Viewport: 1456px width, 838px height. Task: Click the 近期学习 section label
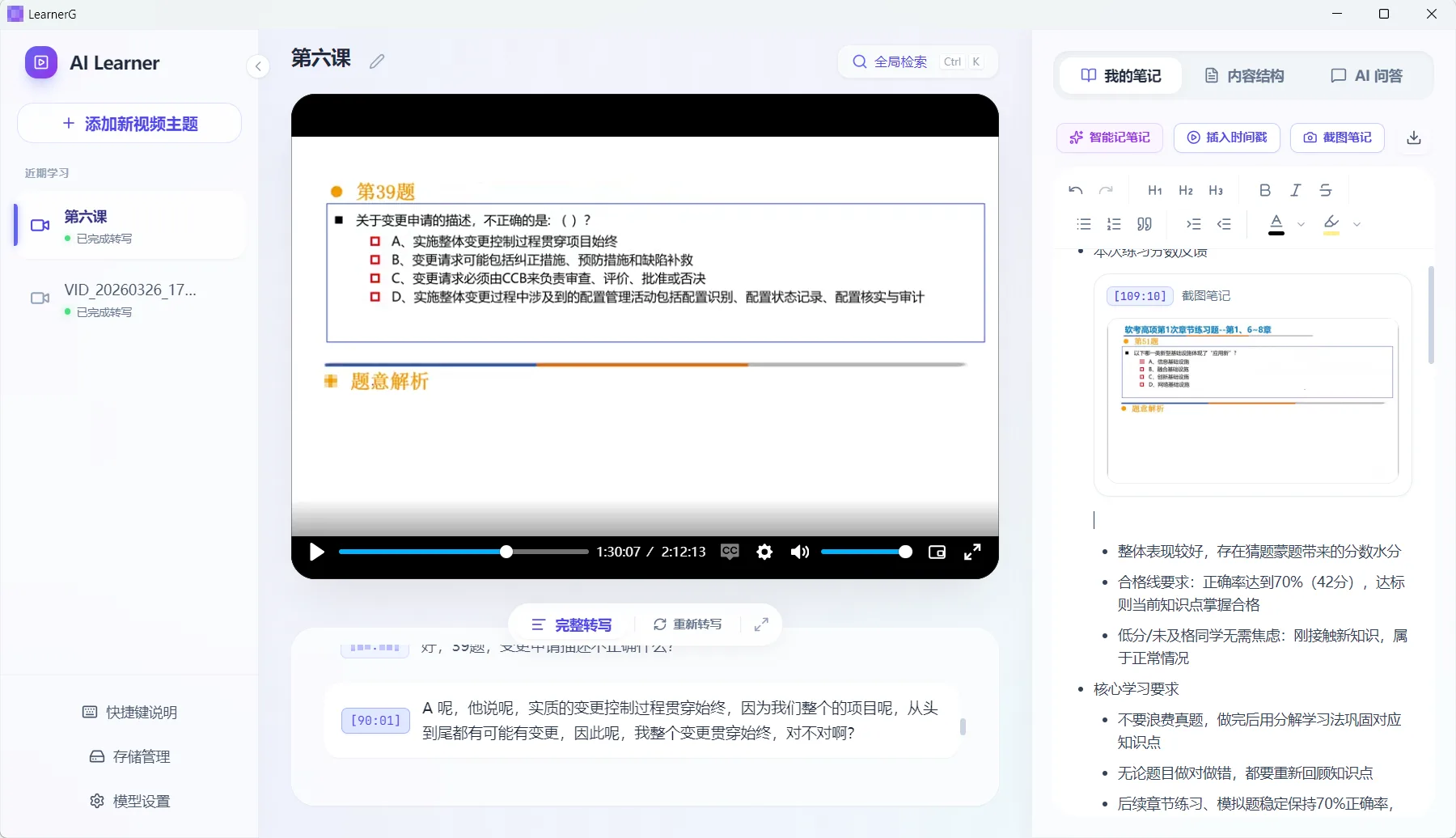click(47, 173)
